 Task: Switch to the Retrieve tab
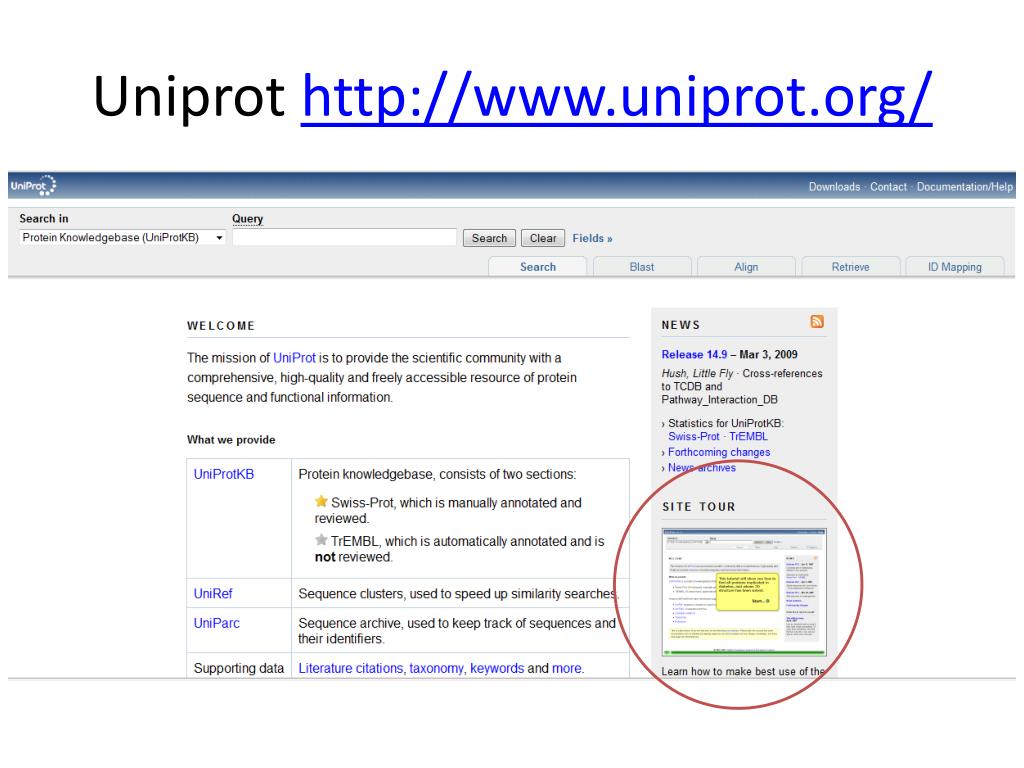pos(850,266)
